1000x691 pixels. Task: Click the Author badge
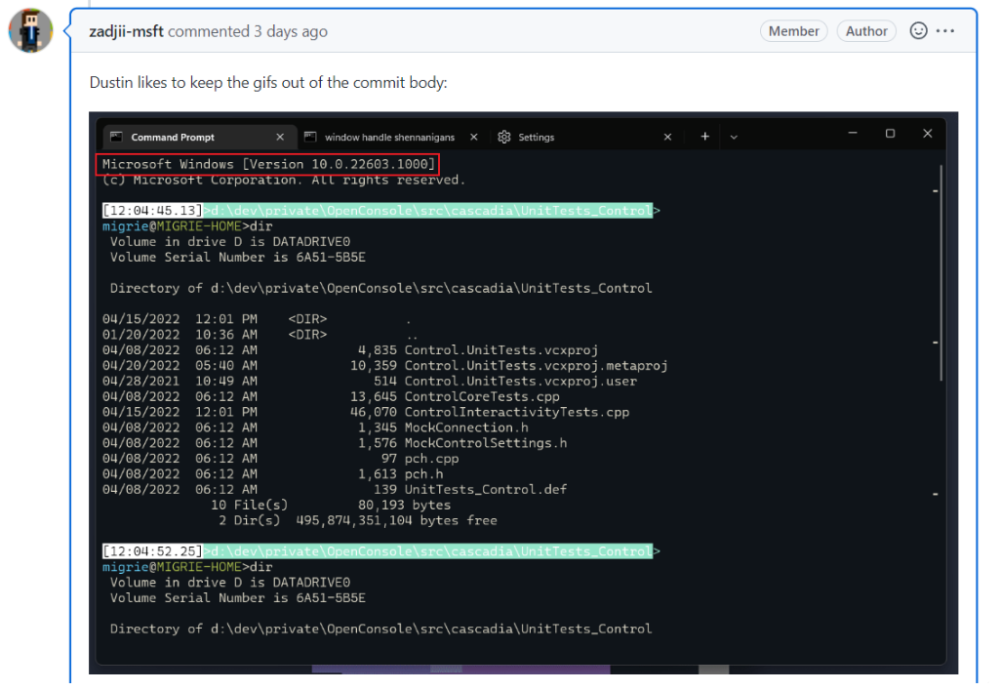tap(866, 31)
